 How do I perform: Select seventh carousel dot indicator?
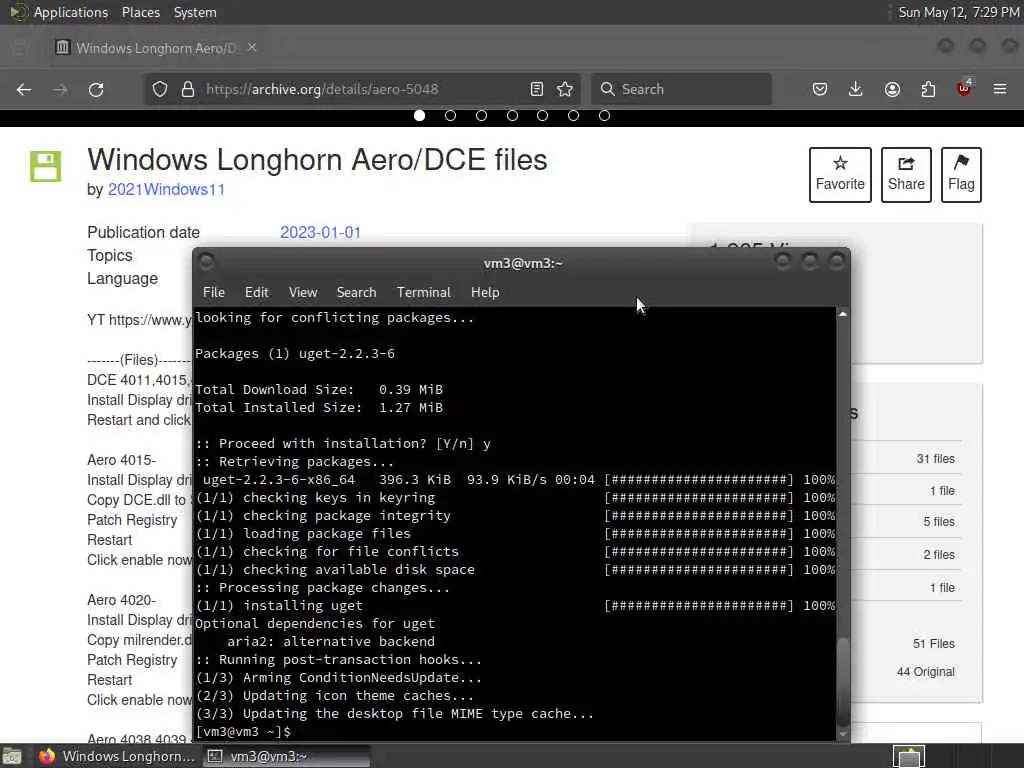pyautogui.click(x=605, y=116)
